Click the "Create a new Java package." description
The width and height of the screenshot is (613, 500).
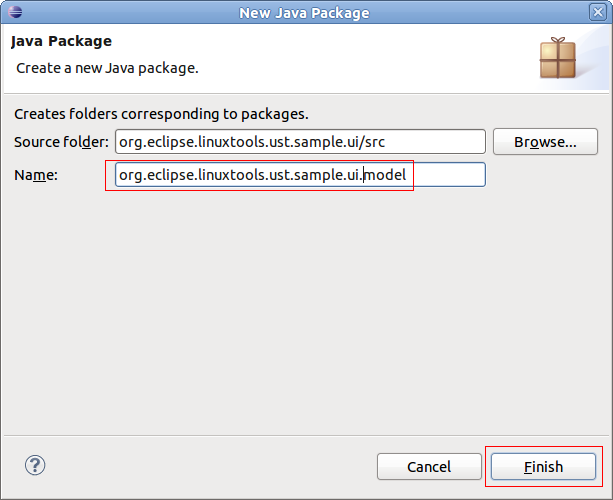pos(108,68)
